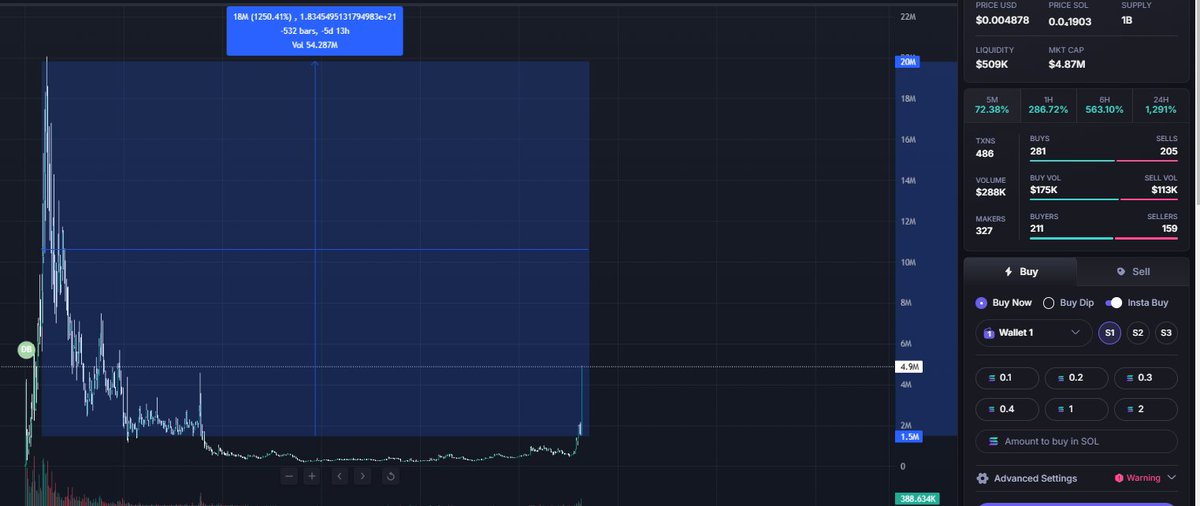This screenshot has width=1200, height=506.
Task: Click the BUYERS count 211
Action: pos(1038,228)
